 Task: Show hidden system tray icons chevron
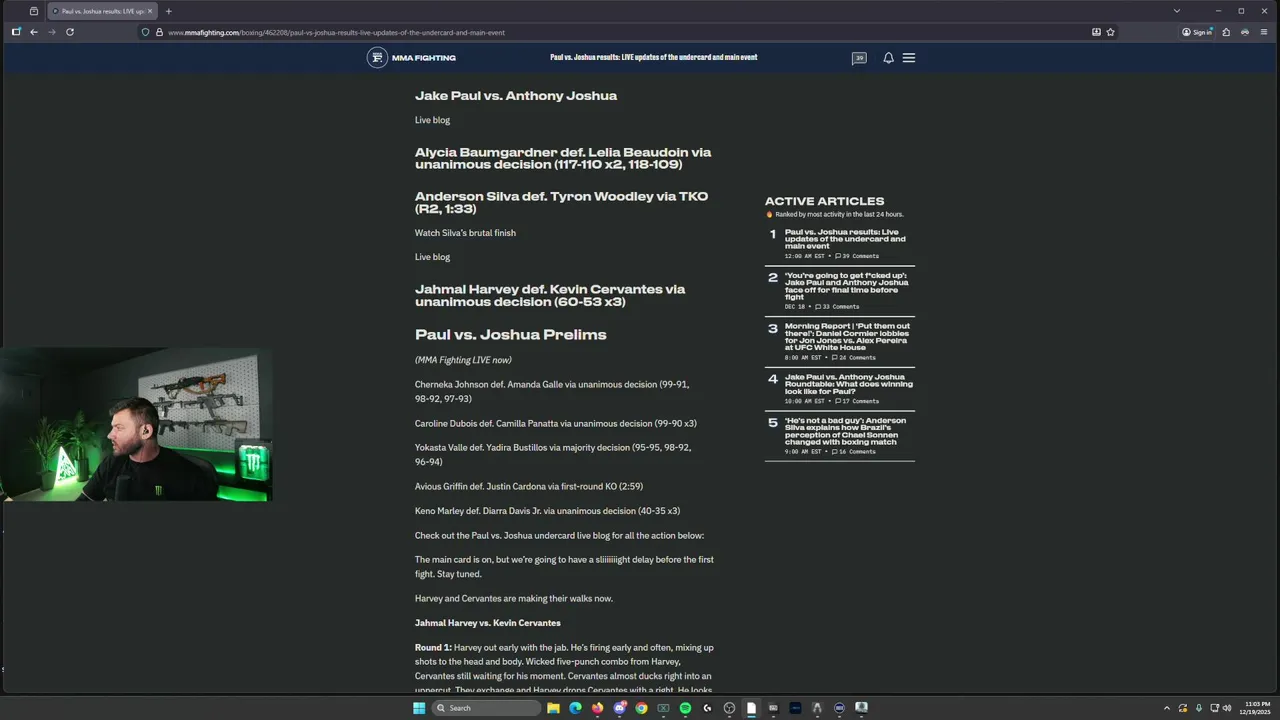pos(1167,708)
